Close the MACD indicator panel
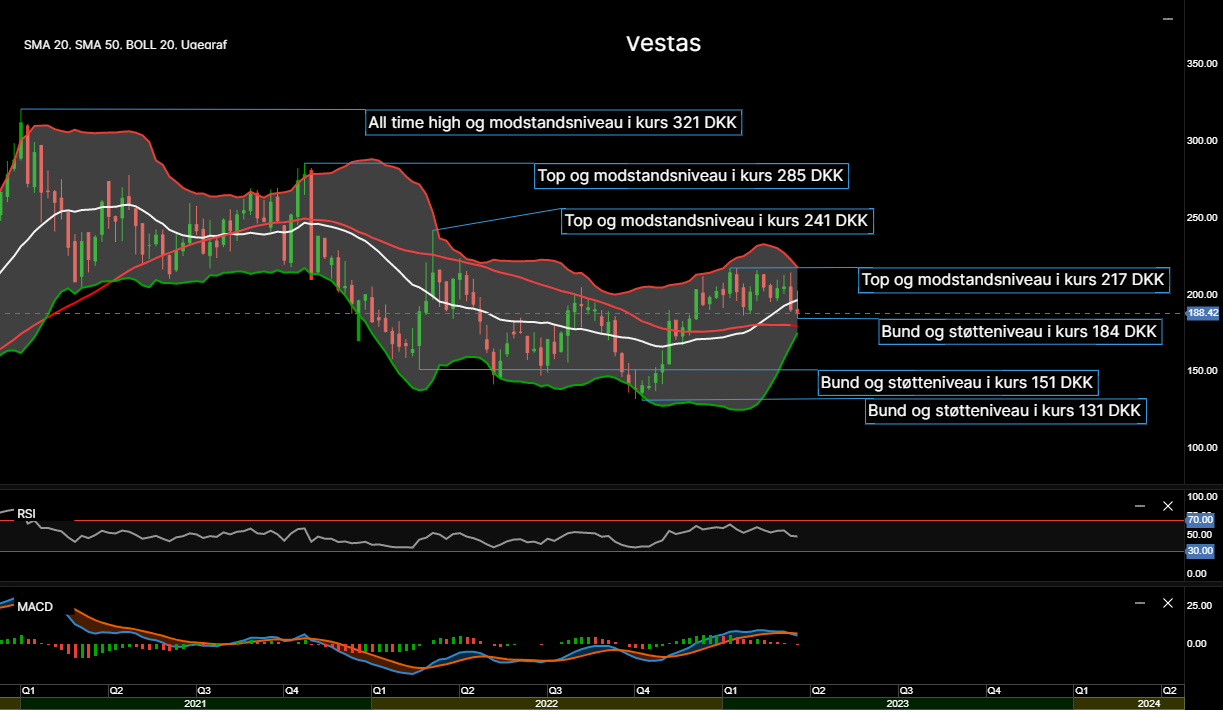The image size is (1223, 710). (1167, 603)
